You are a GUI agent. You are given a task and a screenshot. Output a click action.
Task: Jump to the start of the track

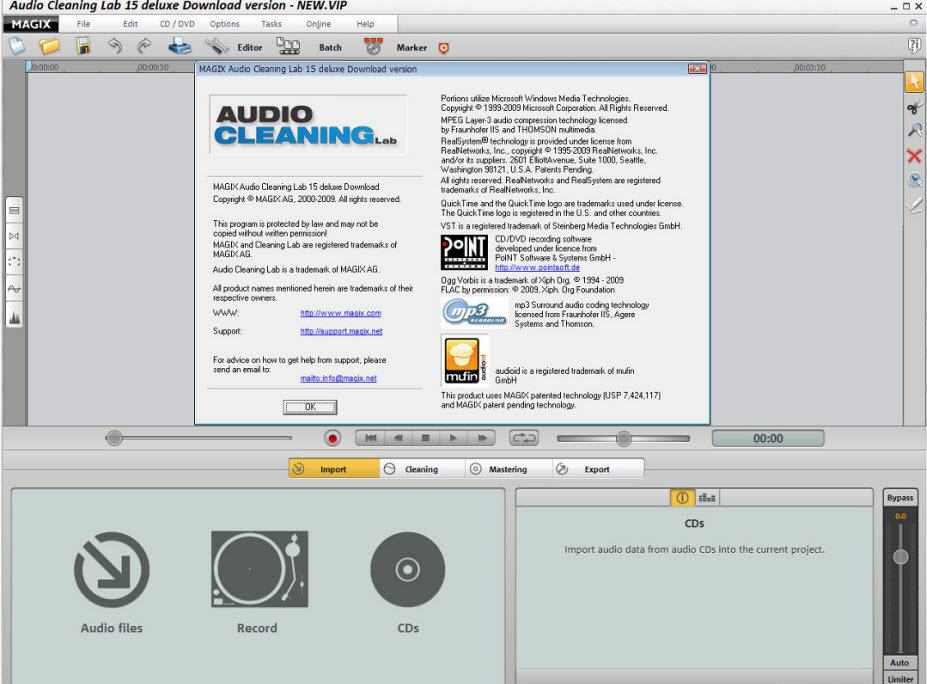pyautogui.click(x=371, y=438)
